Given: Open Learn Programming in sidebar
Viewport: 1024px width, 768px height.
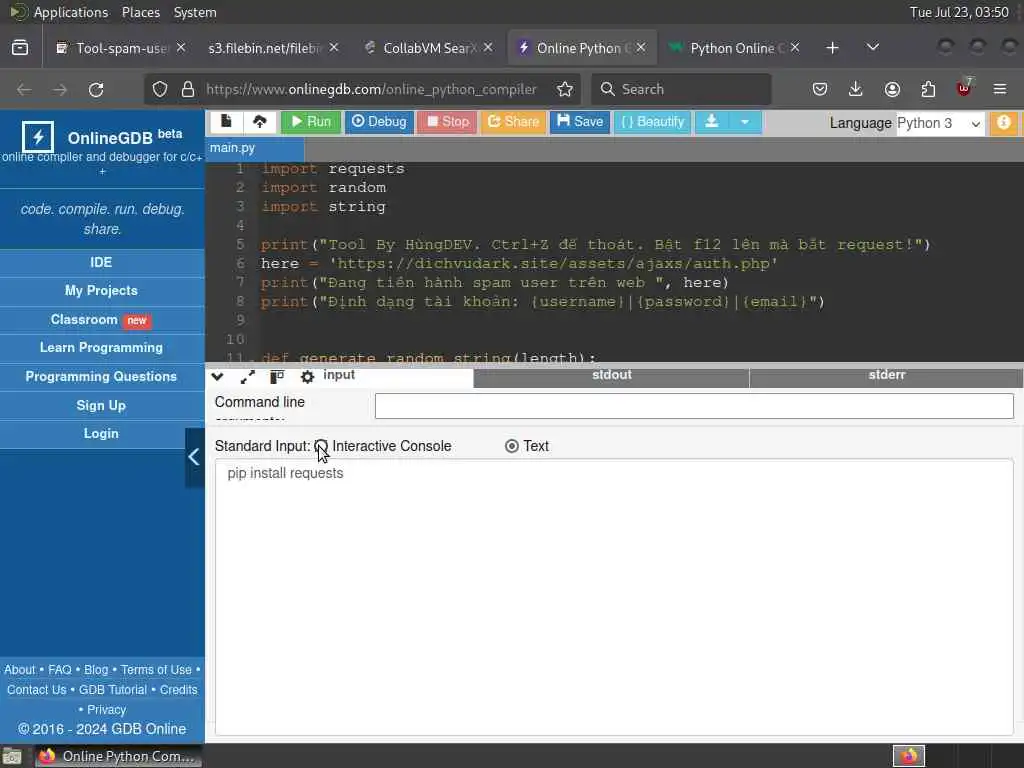Looking at the screenshot, I should 102,347.
